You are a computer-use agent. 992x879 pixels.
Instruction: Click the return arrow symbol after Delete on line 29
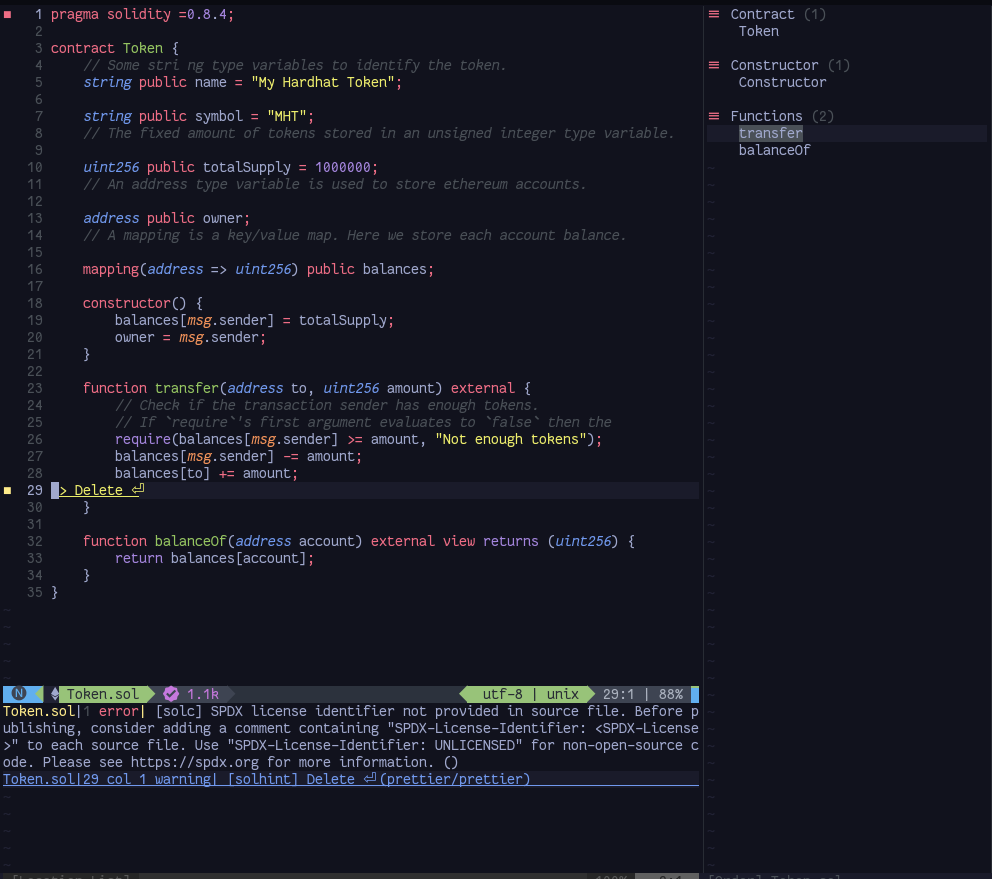(138, 489)
